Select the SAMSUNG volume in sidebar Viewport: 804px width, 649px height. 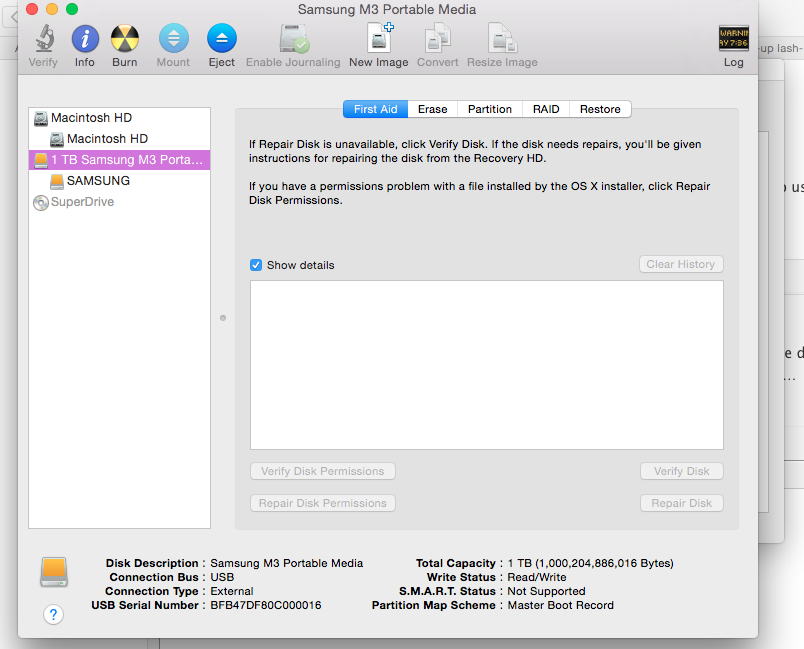[119, 181]
